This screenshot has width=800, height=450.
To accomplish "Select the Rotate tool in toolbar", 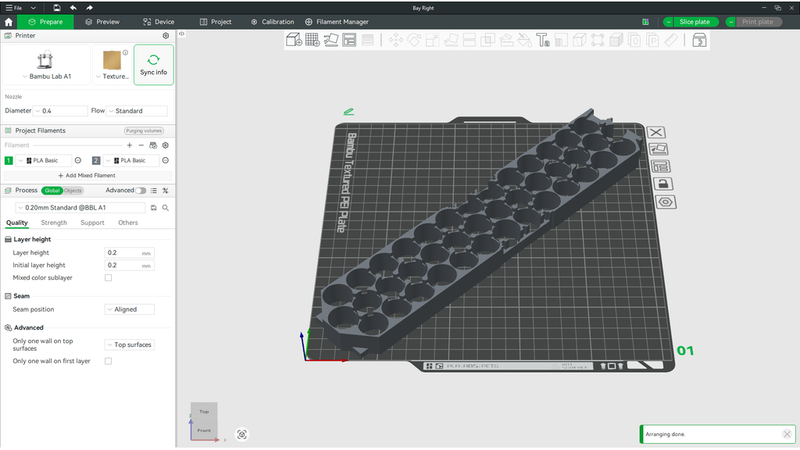I will click(x=414, y=40).
